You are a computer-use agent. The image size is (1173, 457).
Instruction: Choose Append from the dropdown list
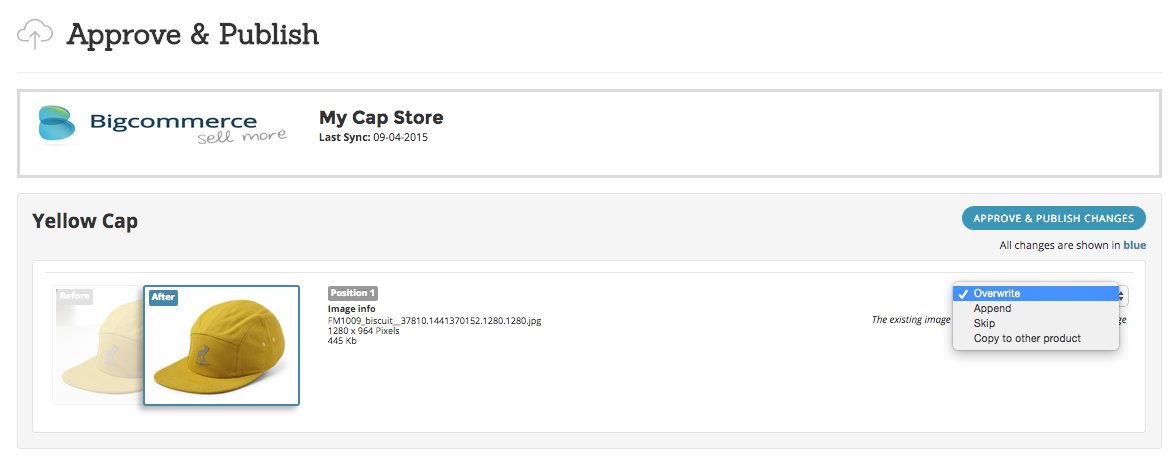992,309
